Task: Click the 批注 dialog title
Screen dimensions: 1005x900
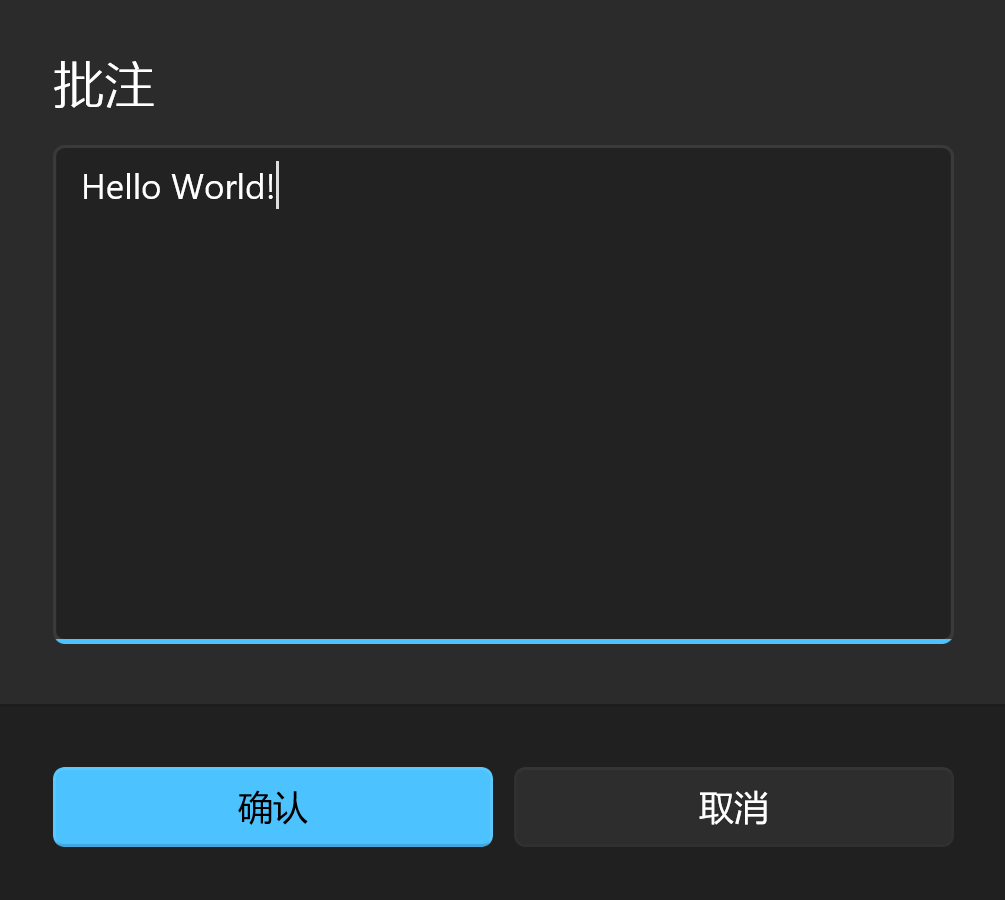Action: 104,85
